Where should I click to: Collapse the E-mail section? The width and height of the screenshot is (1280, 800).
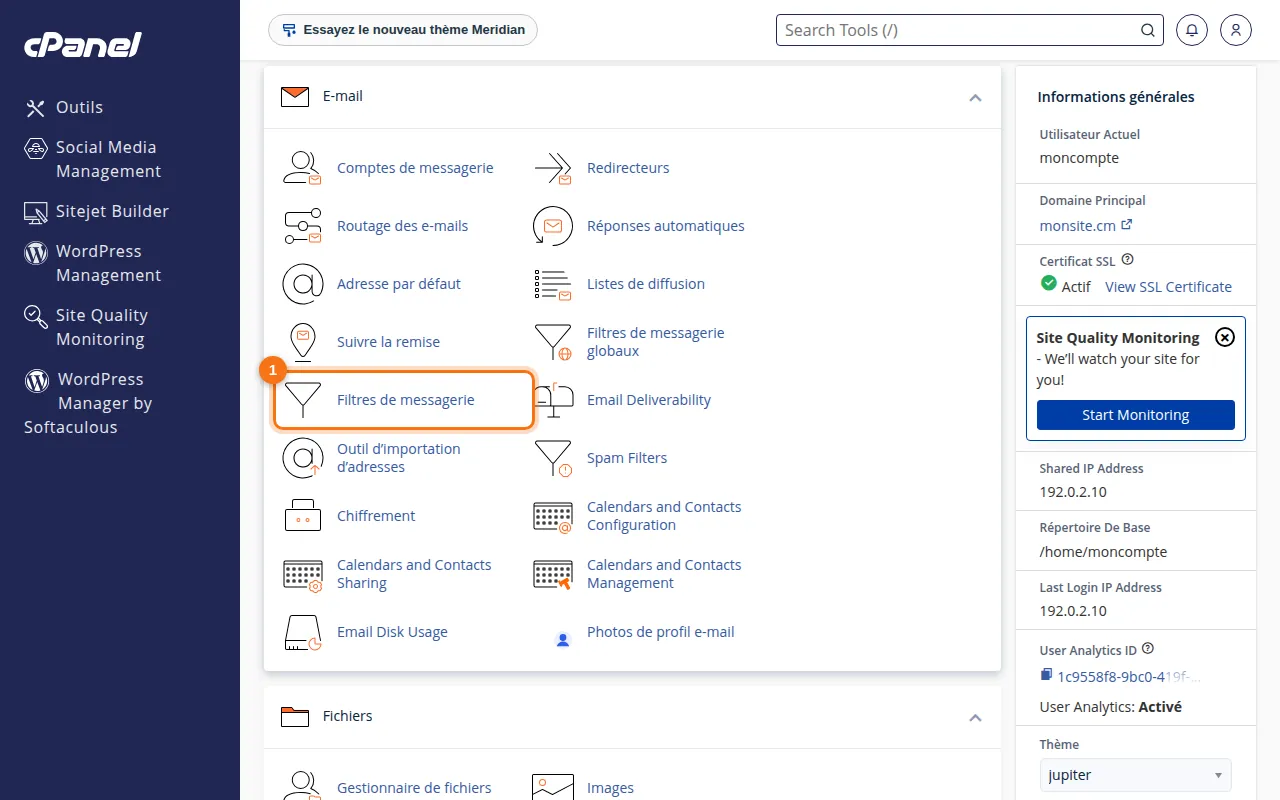point(975,97)
